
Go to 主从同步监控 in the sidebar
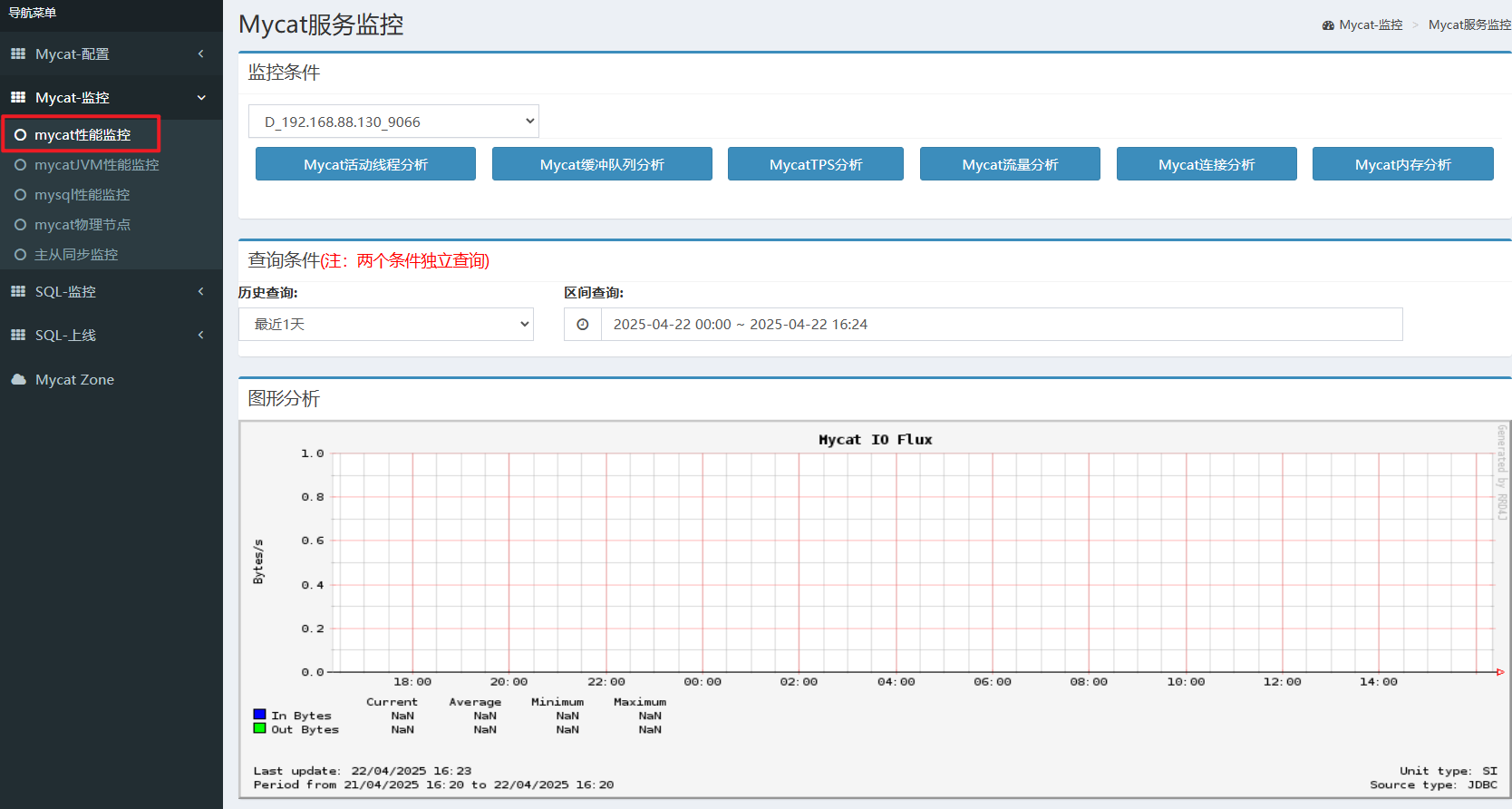[x=76, y=255]
